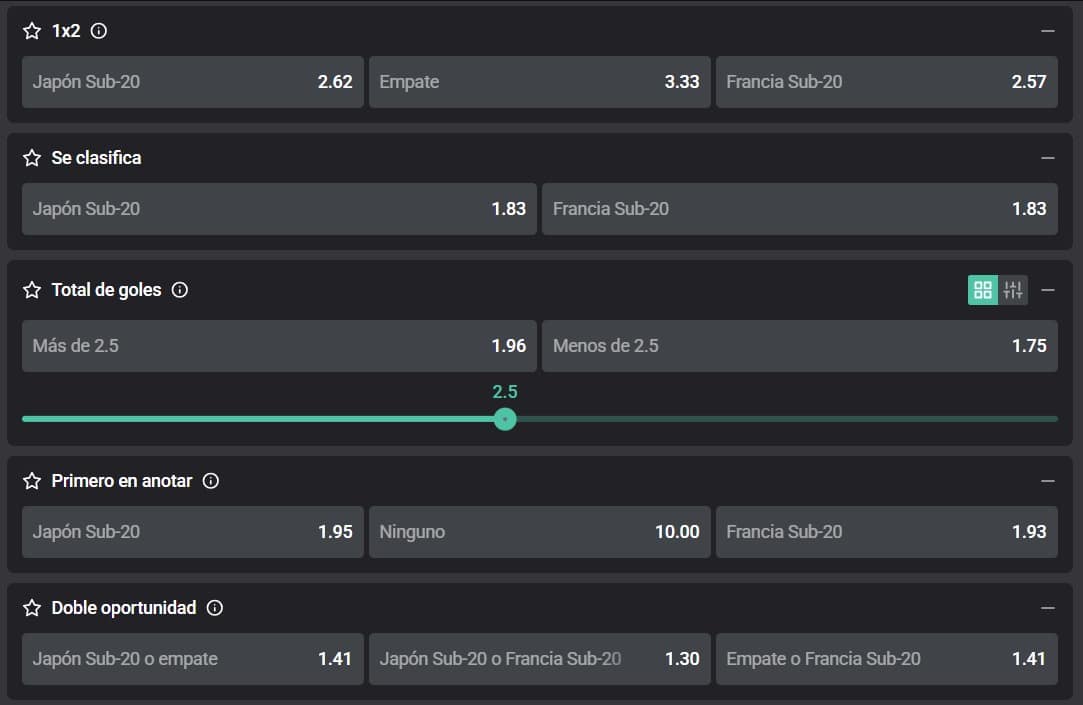Open Doble oportunidad info tooltip
The height and width of the screenshot is (705, 1083).
215,608
